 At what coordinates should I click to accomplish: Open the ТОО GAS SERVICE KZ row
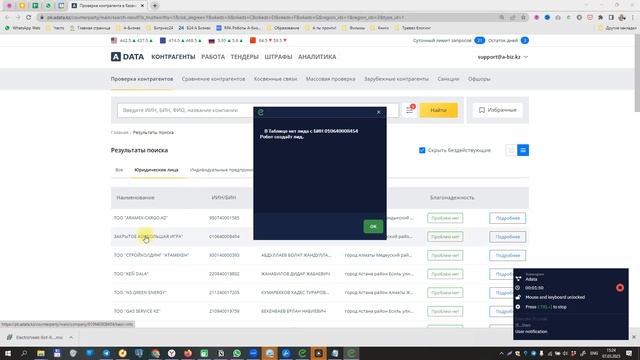click(320, 311)
